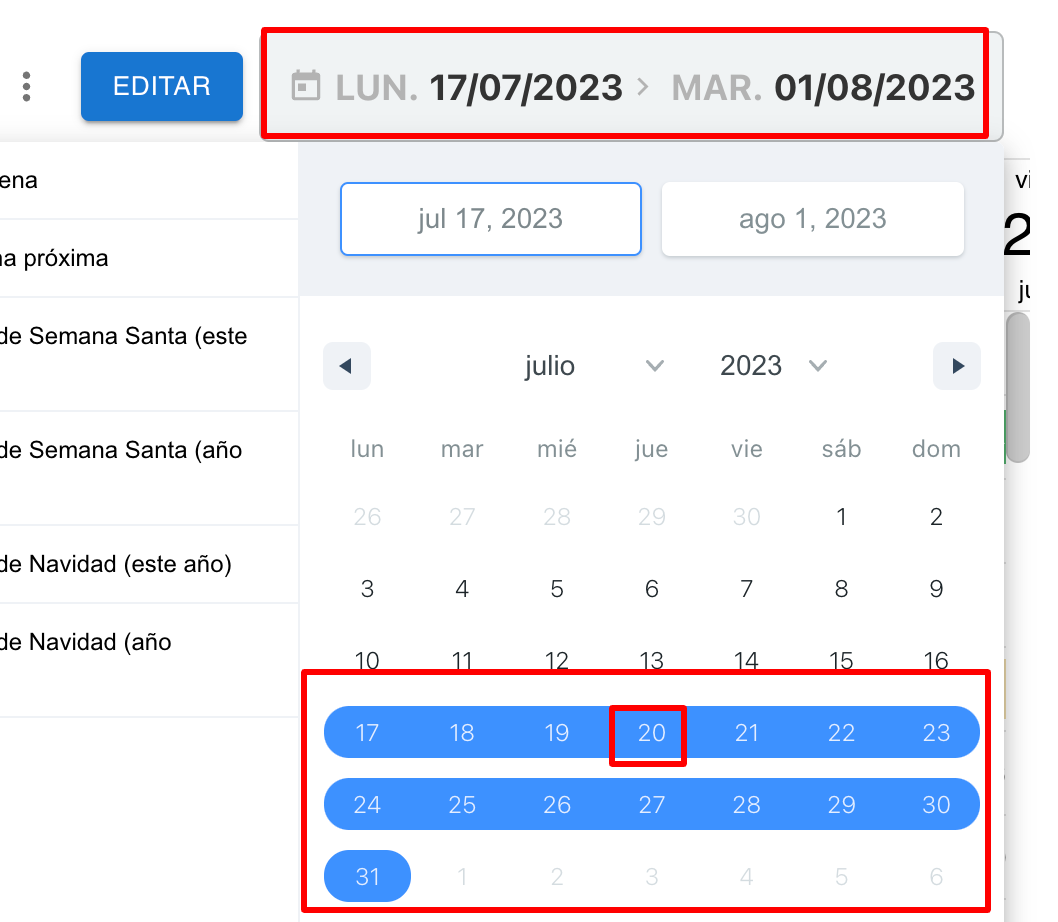
Task: Open the three-dot more options menu
Action: point(27,87)
